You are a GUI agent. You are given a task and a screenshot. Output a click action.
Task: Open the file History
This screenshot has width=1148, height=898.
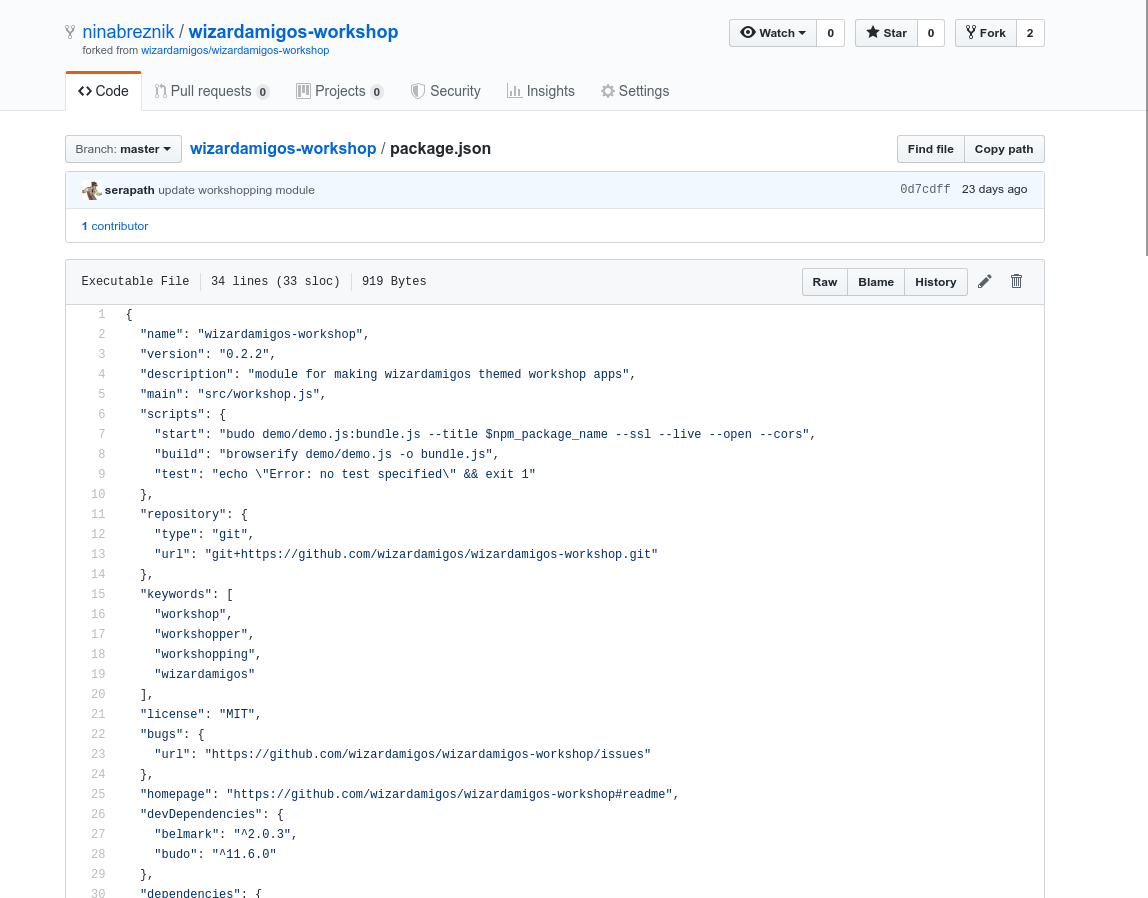[x=936, y=282]
